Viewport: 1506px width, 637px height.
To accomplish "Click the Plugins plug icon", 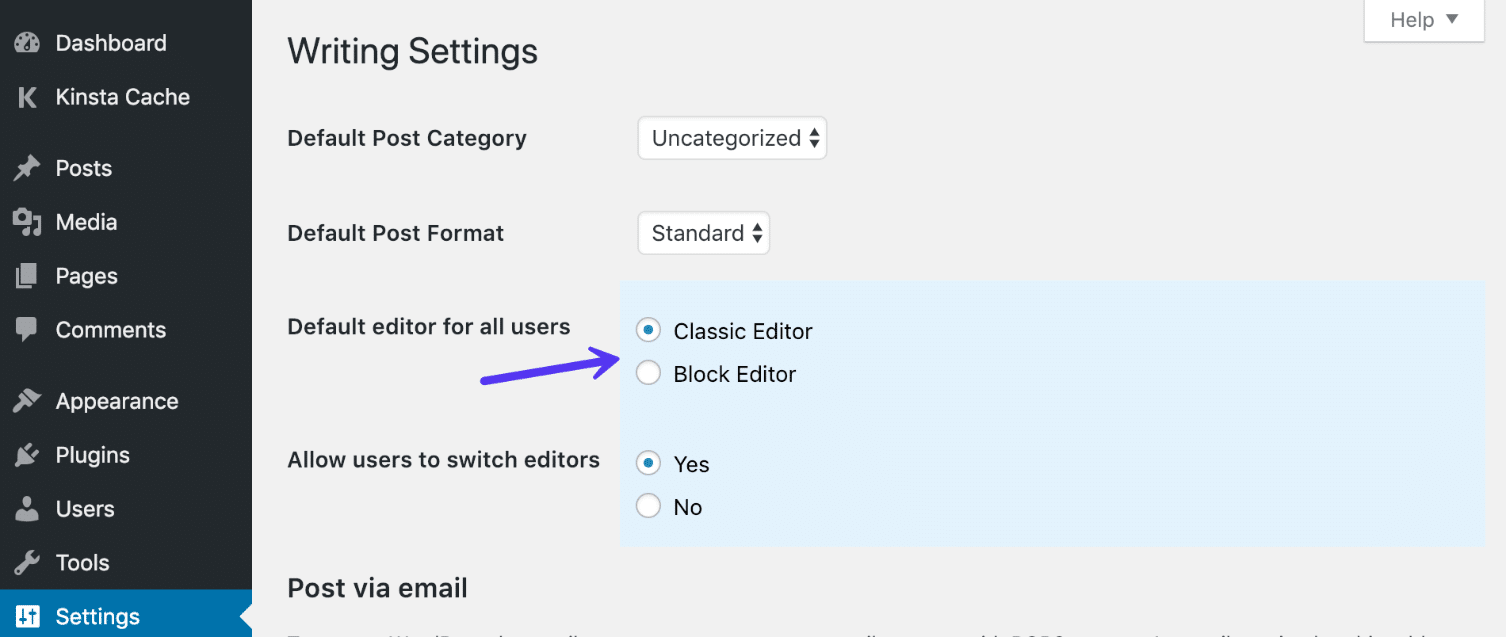I will click(x=25, y=454).
